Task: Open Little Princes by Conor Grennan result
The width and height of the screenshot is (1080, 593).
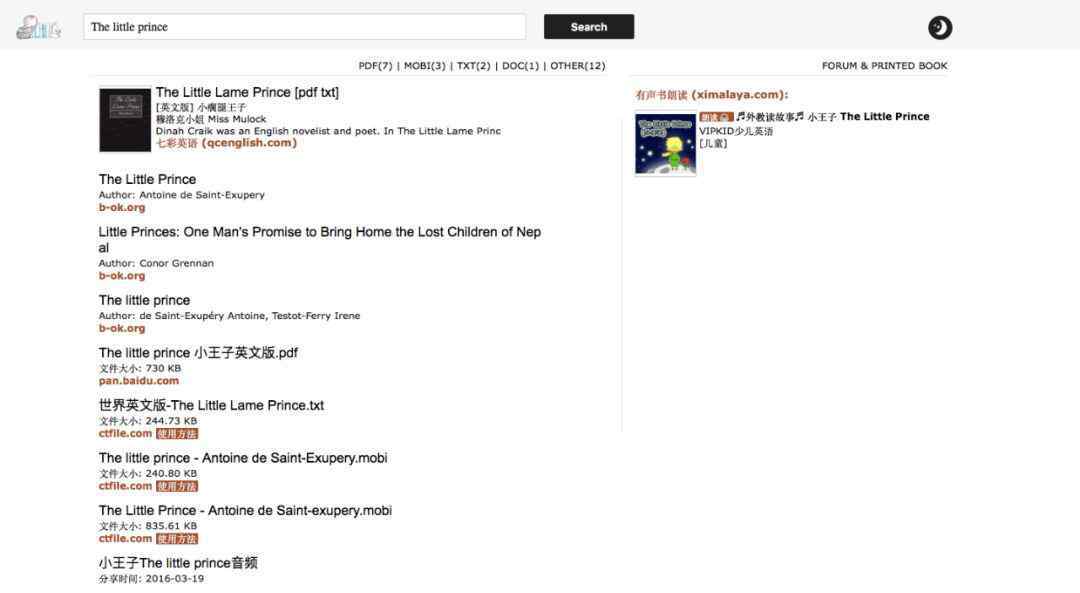Action: coord(320,240)
